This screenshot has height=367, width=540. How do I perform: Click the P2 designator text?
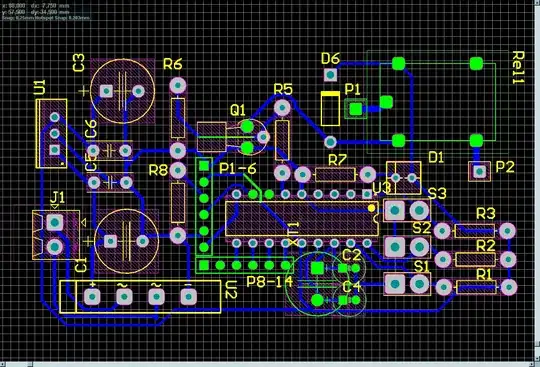[505, 167]
